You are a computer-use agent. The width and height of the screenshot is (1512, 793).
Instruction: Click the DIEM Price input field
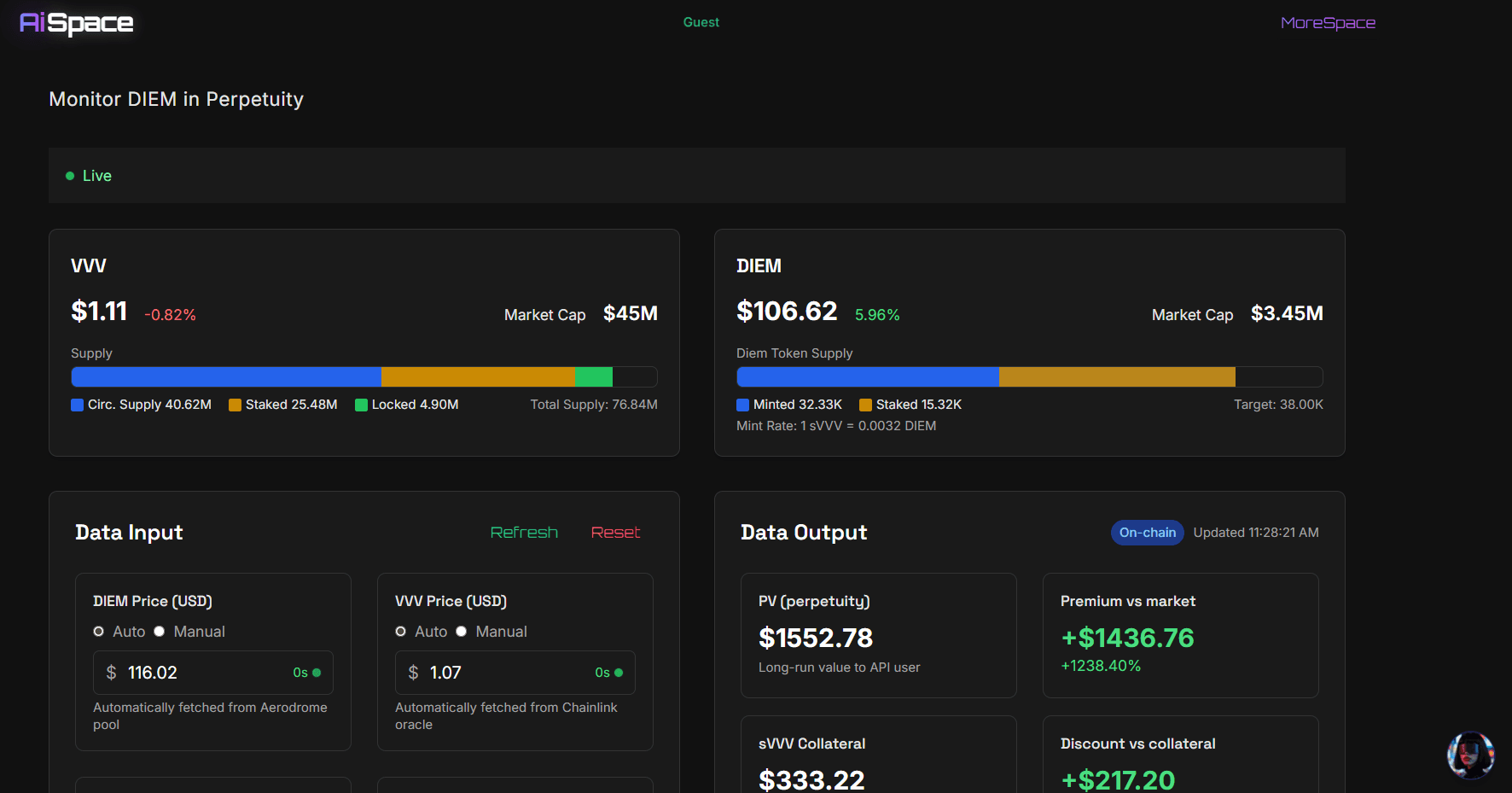click(x=213, y=673)
